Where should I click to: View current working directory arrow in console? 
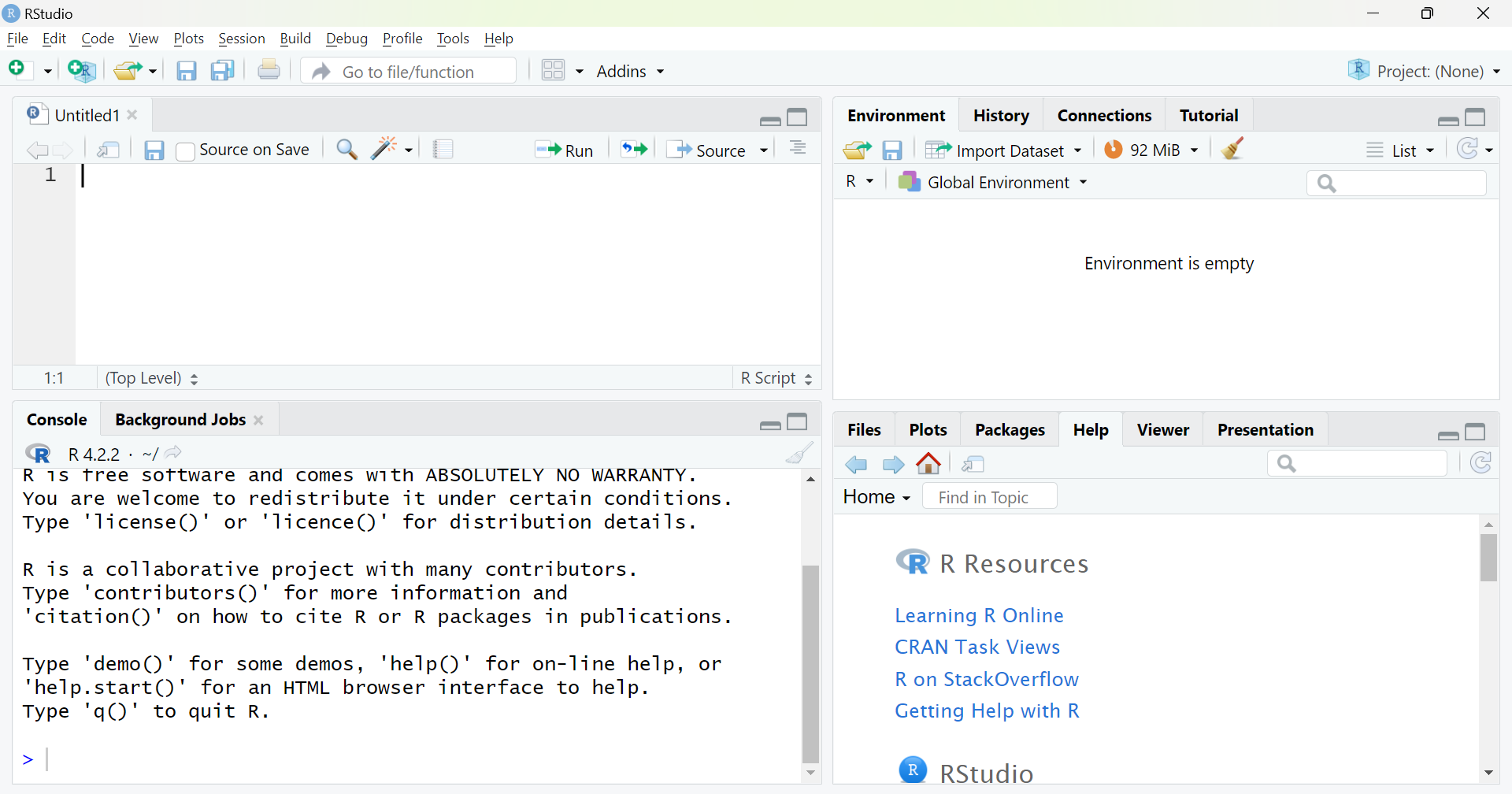click(x=174, y=453)
